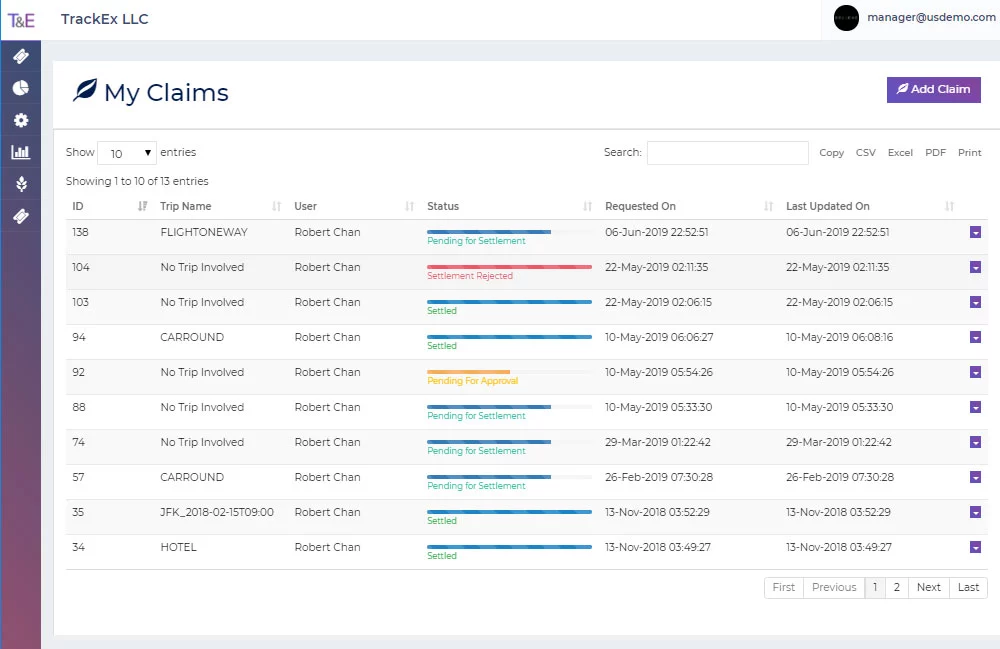Open the bottom ticket icon in the sidebar
1000x649 pixels.
coord(21,216)
